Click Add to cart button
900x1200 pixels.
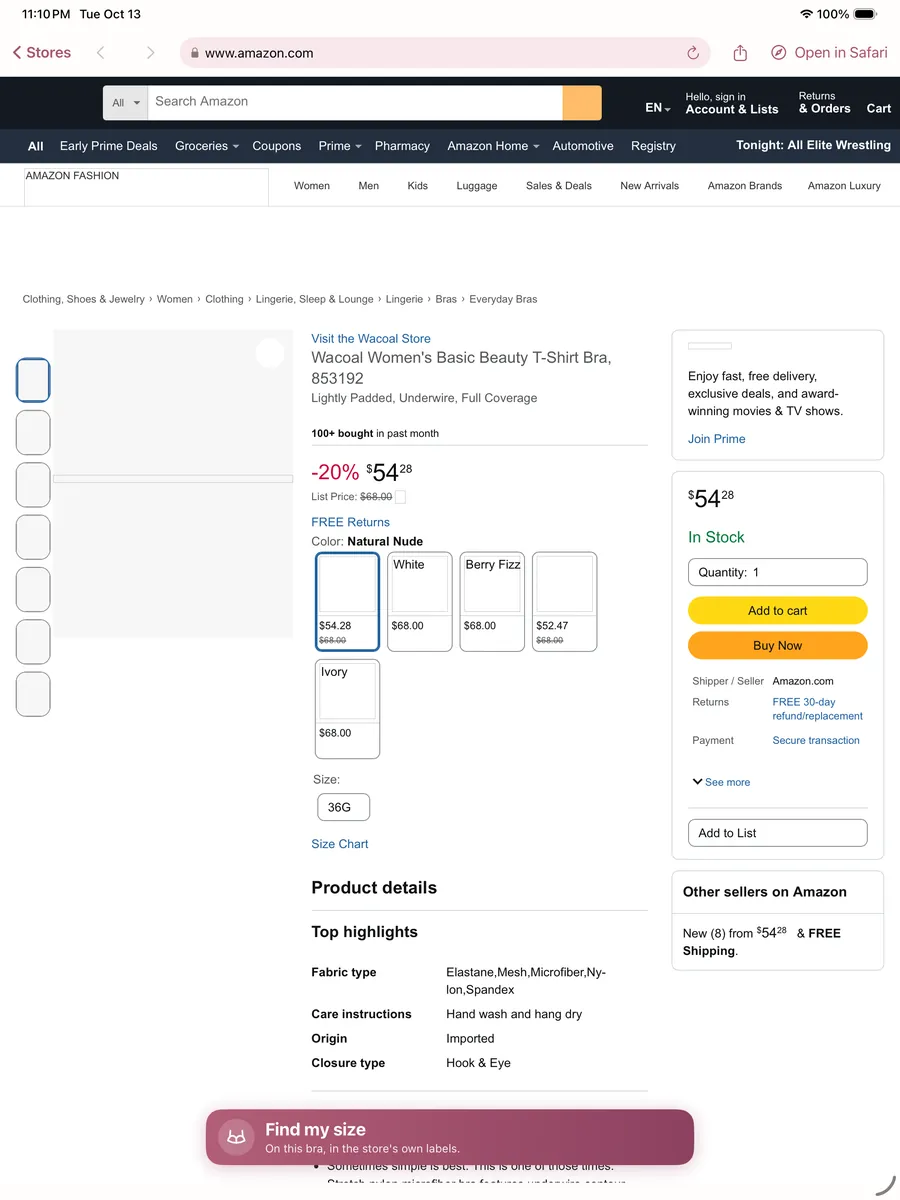point(778,610)
